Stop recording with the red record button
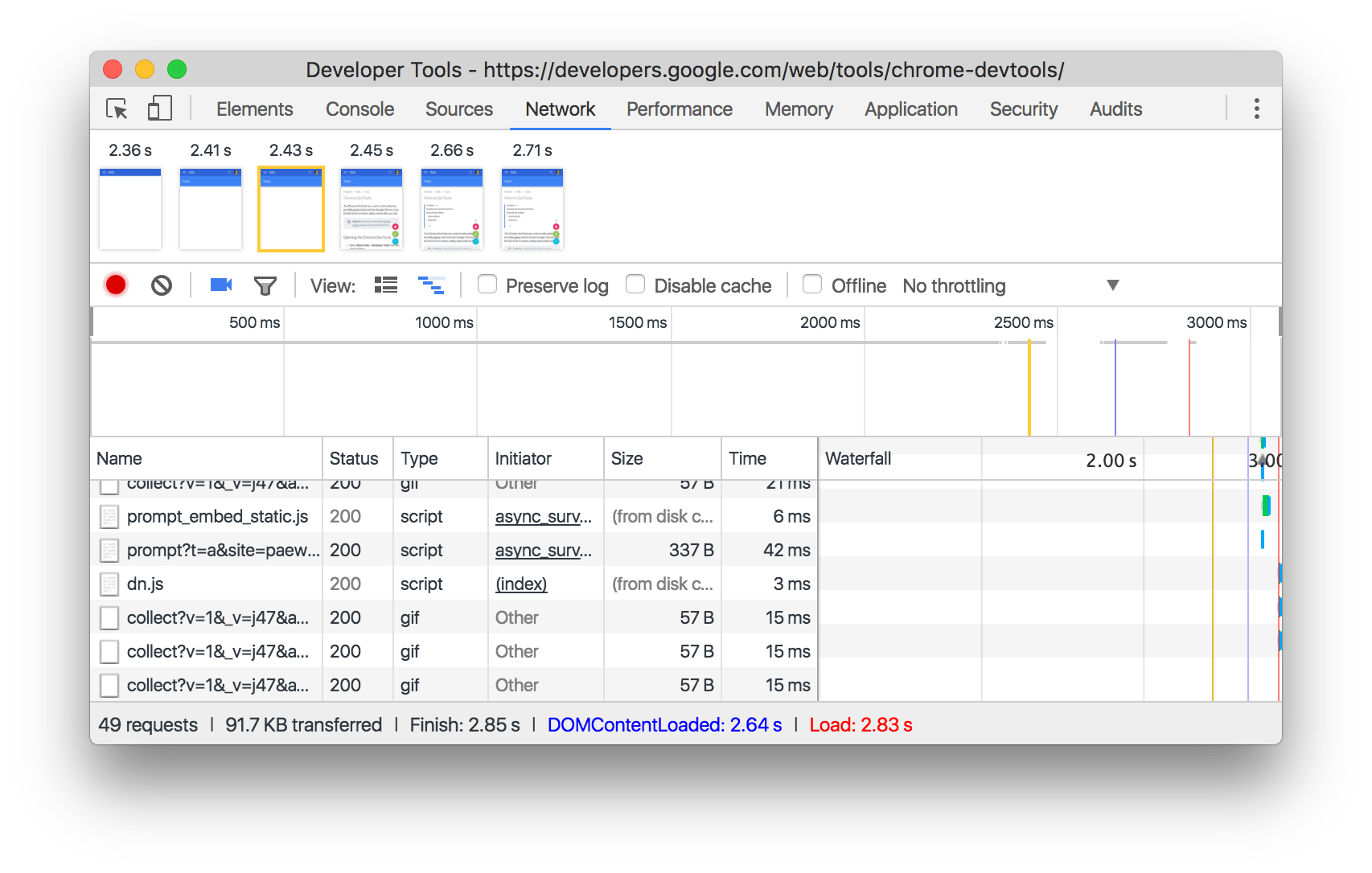Viewport: 1372px width, 873px height. point(116,285)
